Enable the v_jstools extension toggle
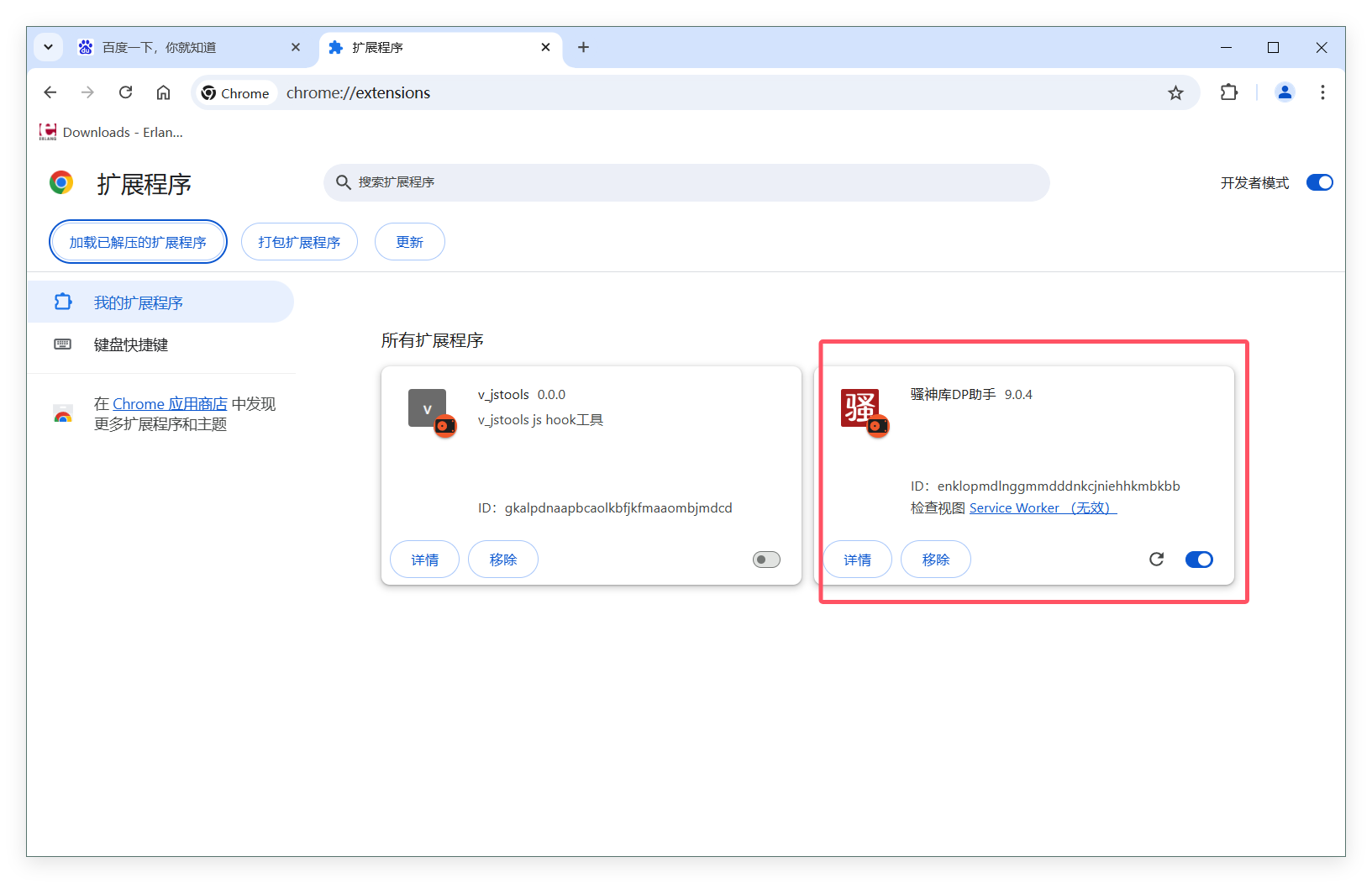This screenshot has width=1372, height=883. (x=766, y=560)
